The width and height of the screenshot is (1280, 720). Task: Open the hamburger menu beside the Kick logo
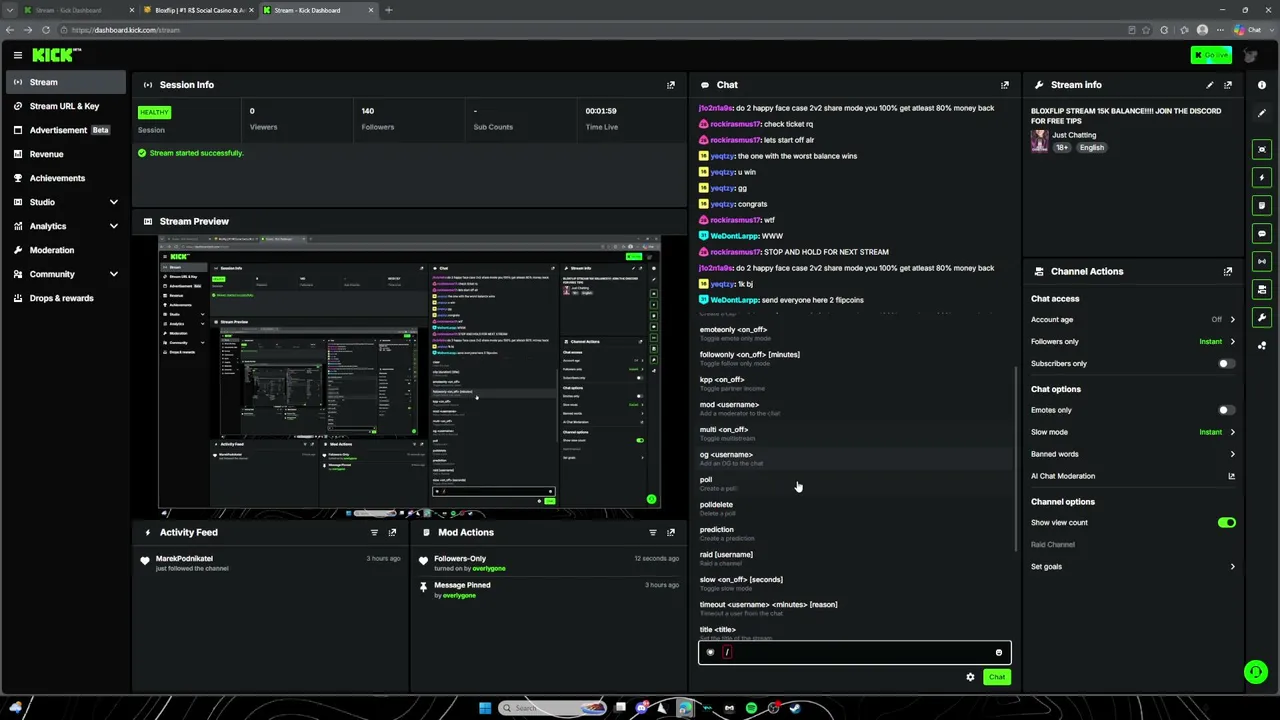(x=17, y=55)
